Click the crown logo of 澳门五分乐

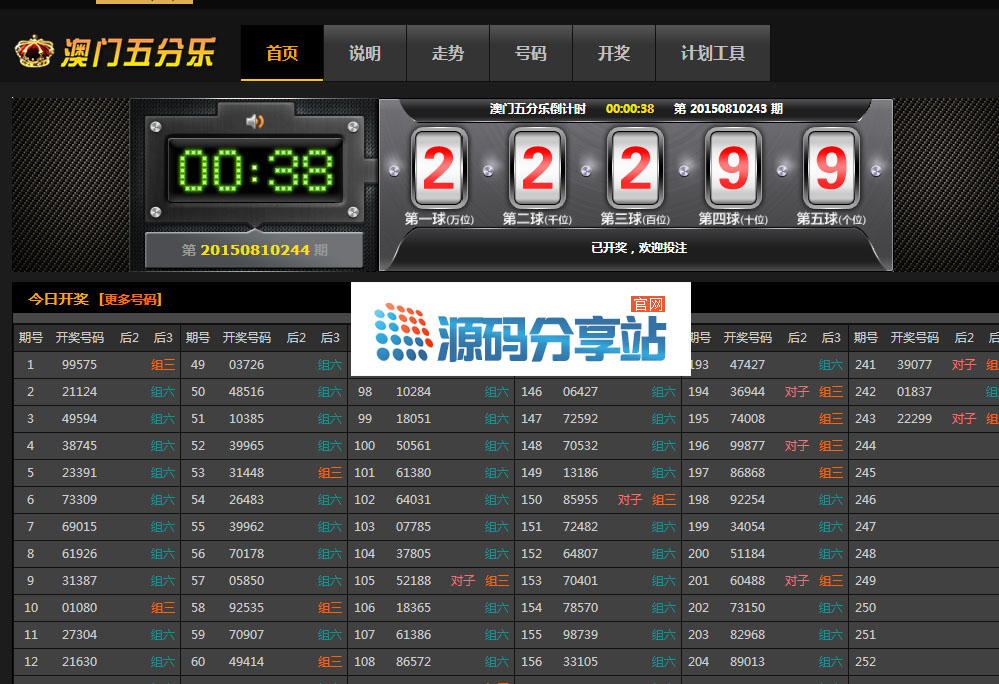pyautogui.click(x=35, y=52)
